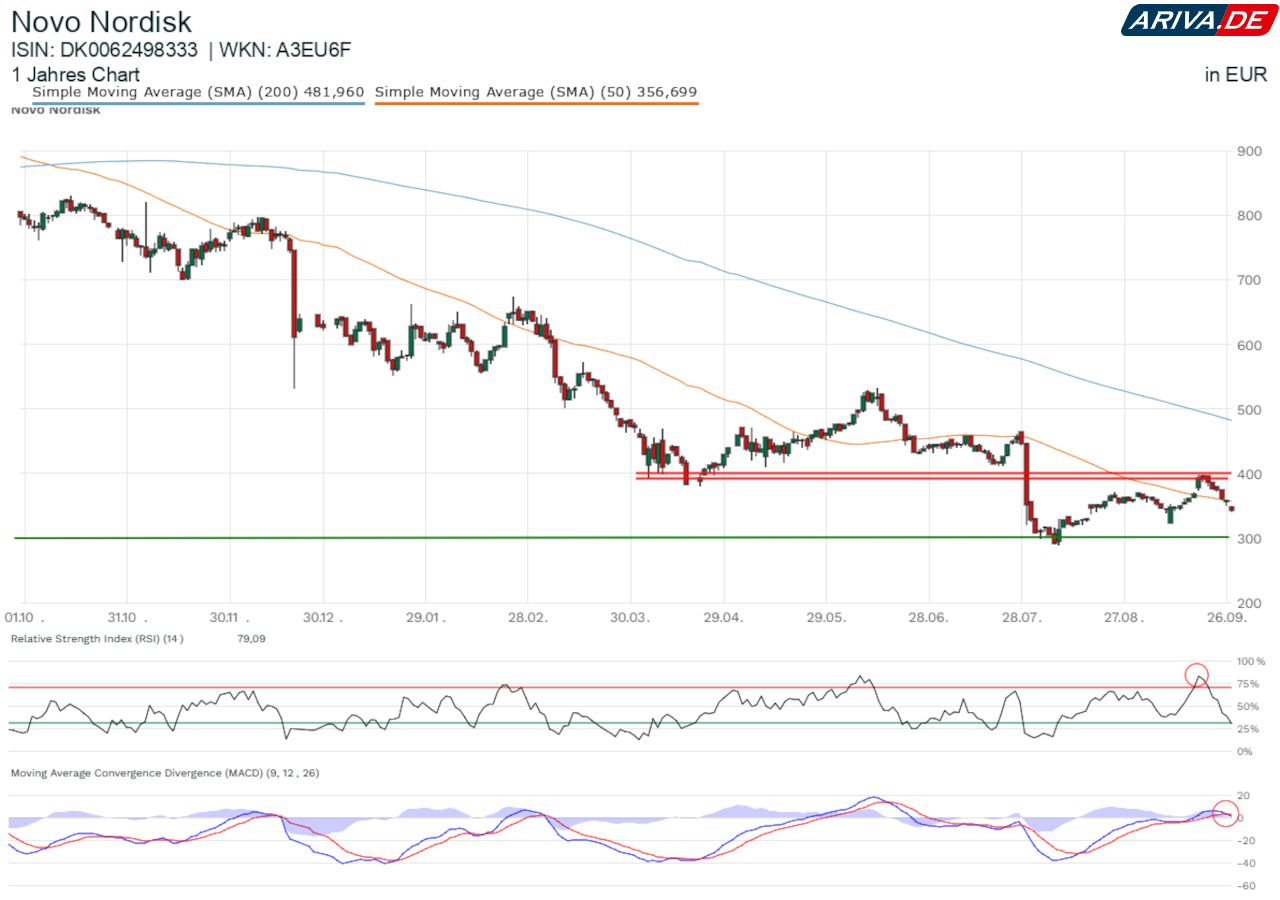
Task: Click the red circle on MACD crossover
Action: [x=1225, y=813]
